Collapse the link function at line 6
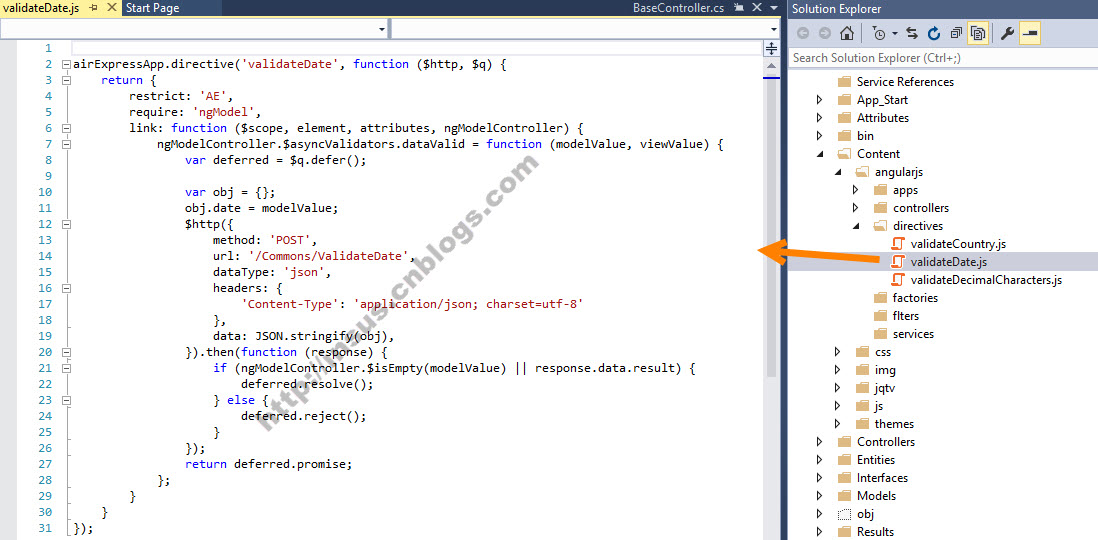This screenshot has width=1098, height=540. [x=67, y=128]
